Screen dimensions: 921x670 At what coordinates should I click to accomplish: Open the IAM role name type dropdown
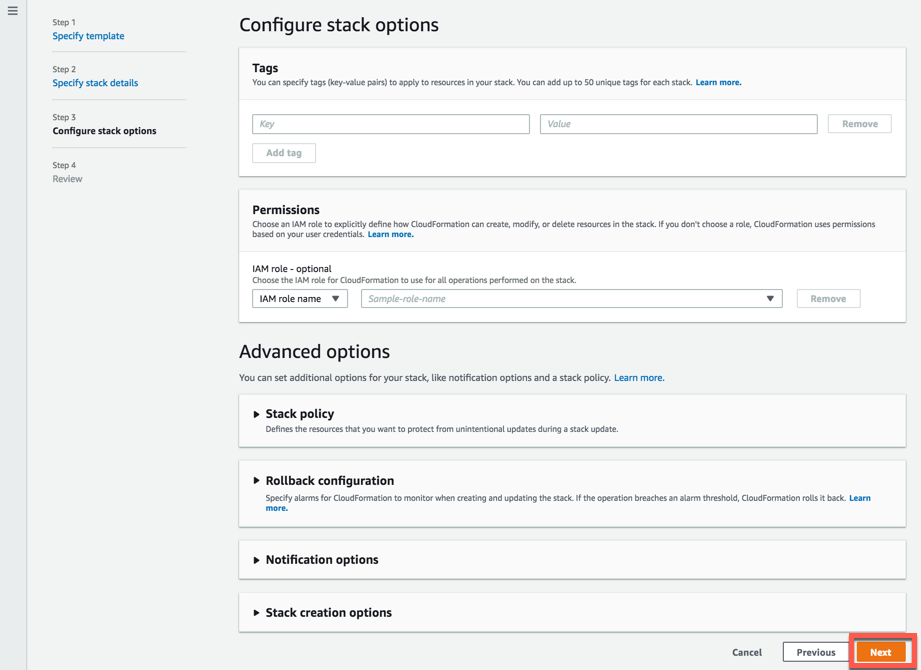pyautogui.click(x=300, y=299)
